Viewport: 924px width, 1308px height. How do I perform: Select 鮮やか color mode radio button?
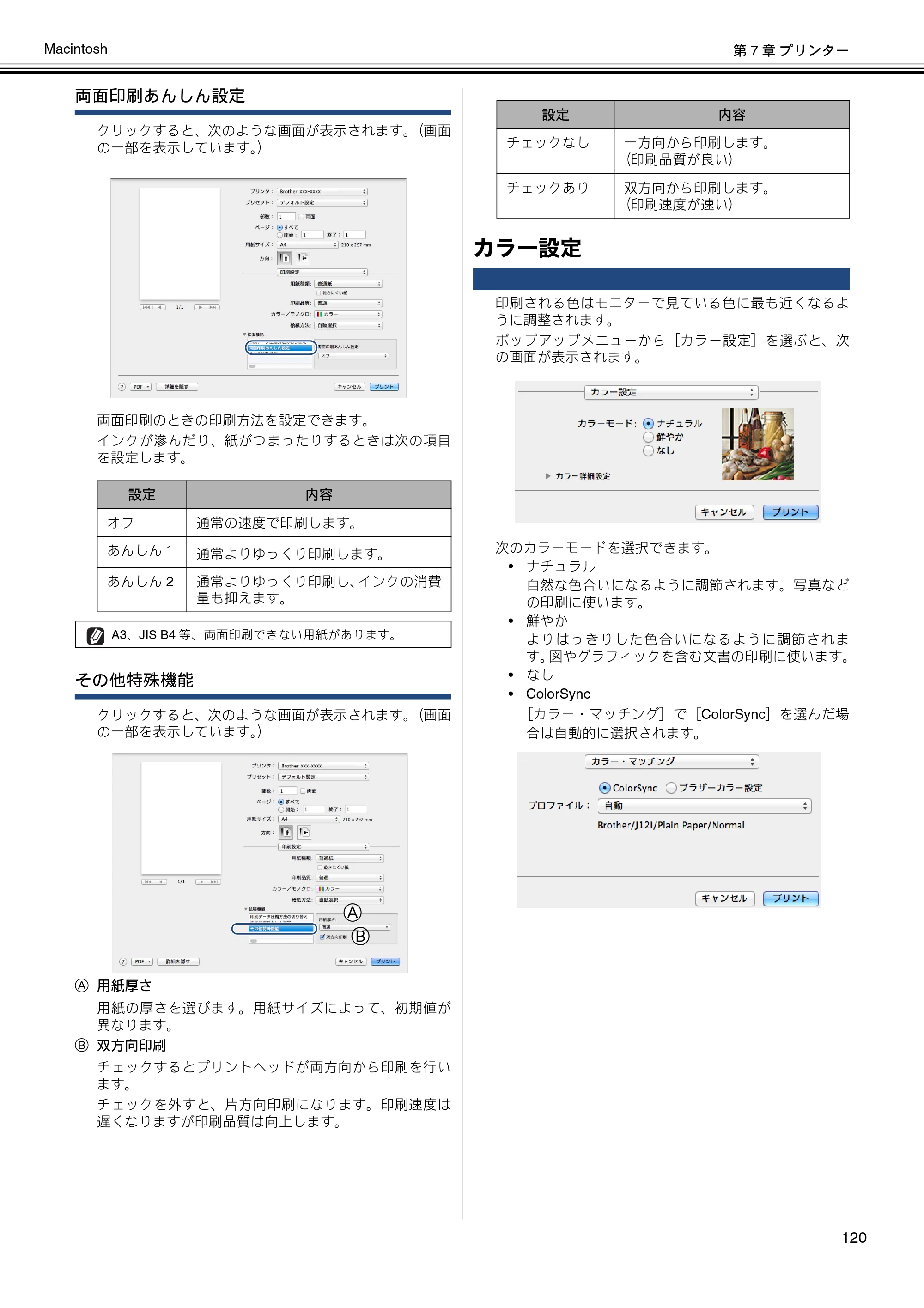click(648, 437)
